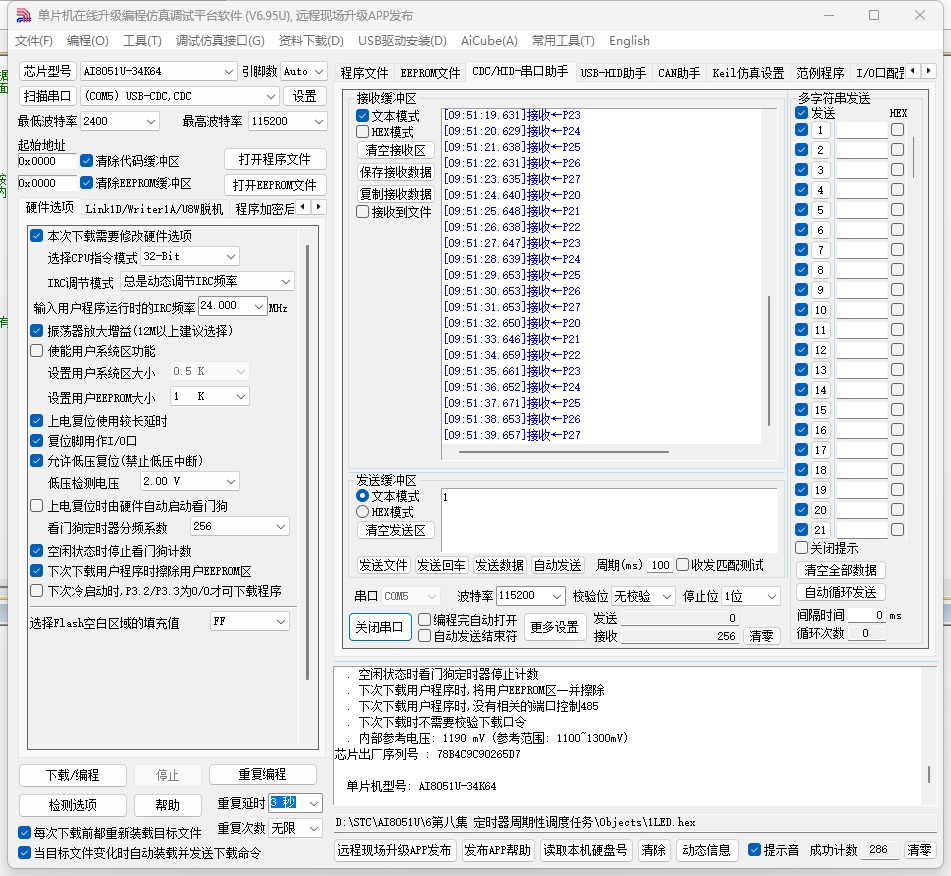This screenshot has height=876, width=951.
Task: Switch to the 程序文件 tab
Action: (x=364, y=73)
